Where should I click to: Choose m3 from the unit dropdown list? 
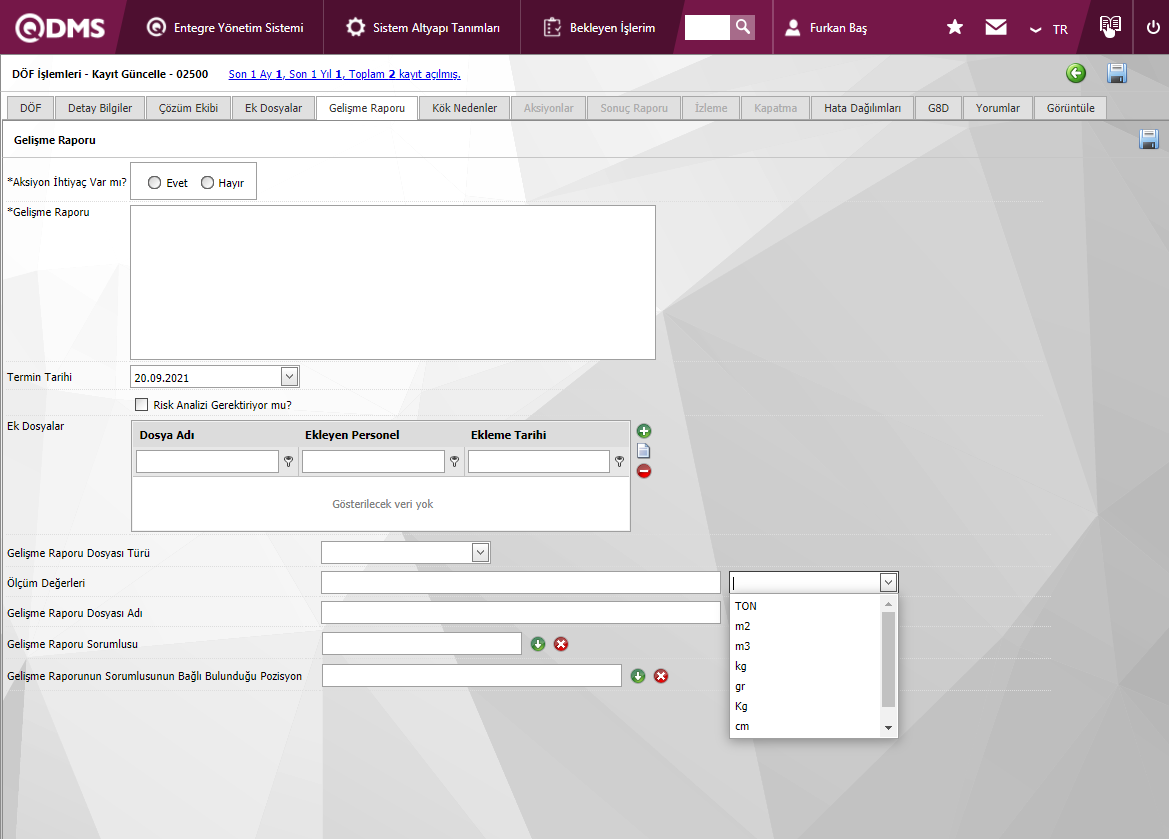(742, 646)
